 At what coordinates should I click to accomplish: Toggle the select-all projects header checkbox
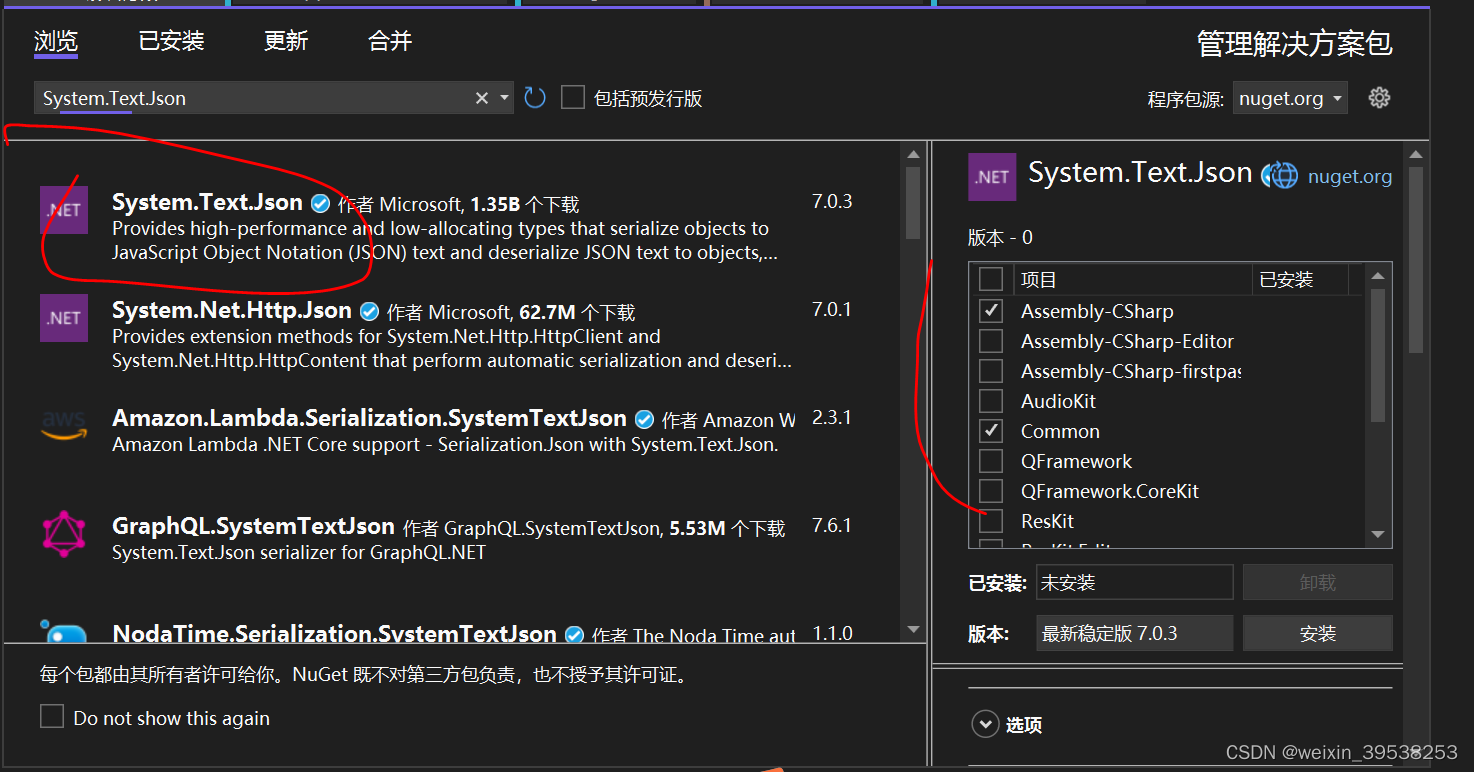coord(990,279)
